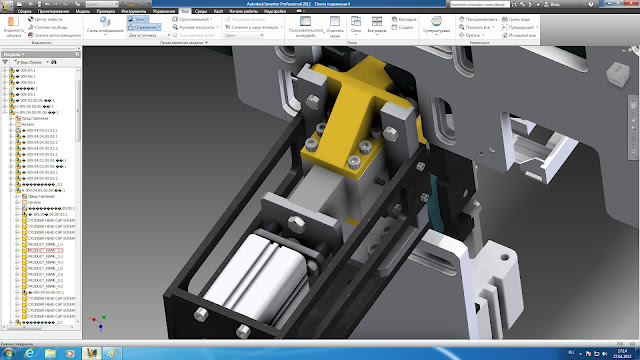Switch to the Сборка ribbon tab
640x360 pixels.
point(24,11)
